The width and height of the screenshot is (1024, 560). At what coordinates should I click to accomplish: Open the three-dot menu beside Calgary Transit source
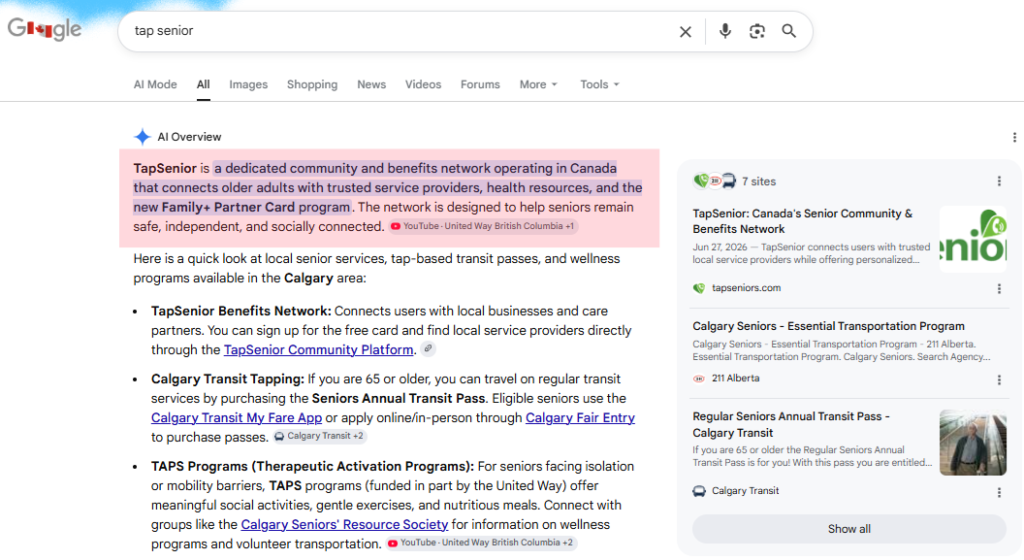tap(999, 493)
